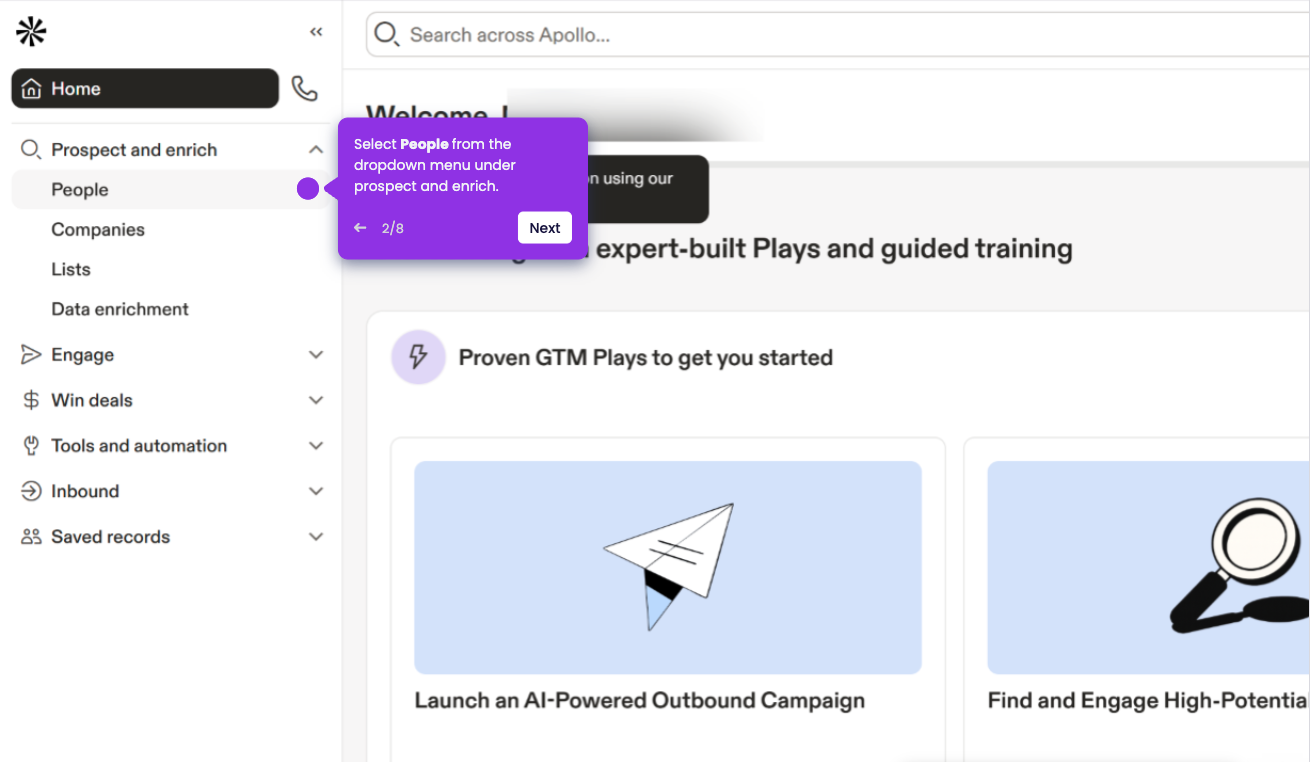Click the Tools and automation plug icon

click(x=31, y=446)
